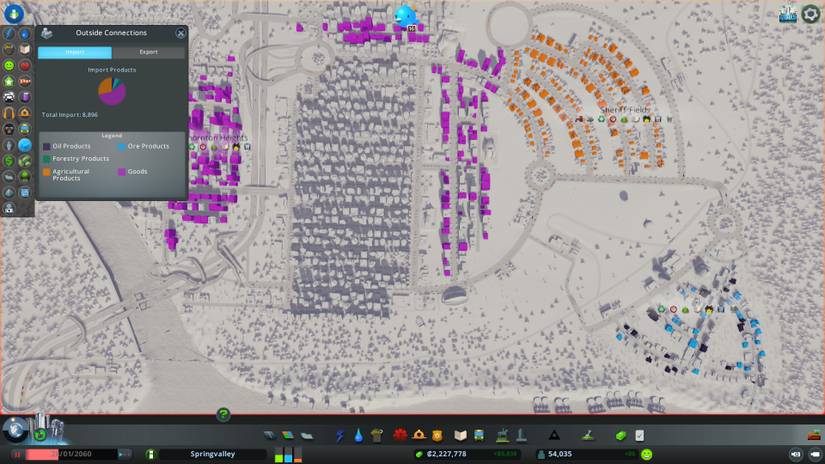
Task: Change the game speed button
Action: (125, 454)
